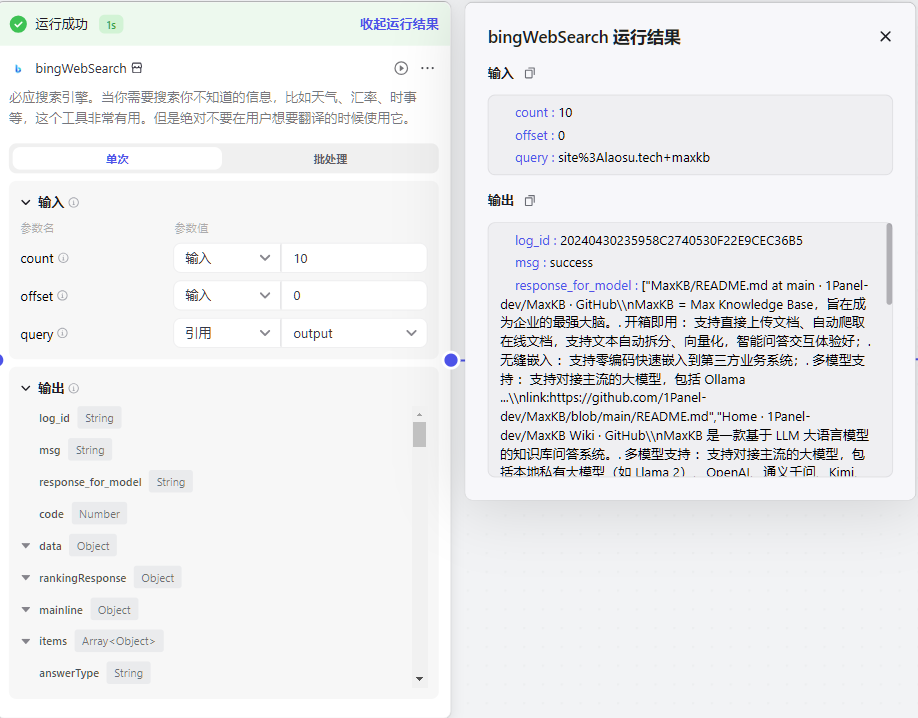
Task: Switch to the 批处理 tab
Action: [x=330, y=159]
